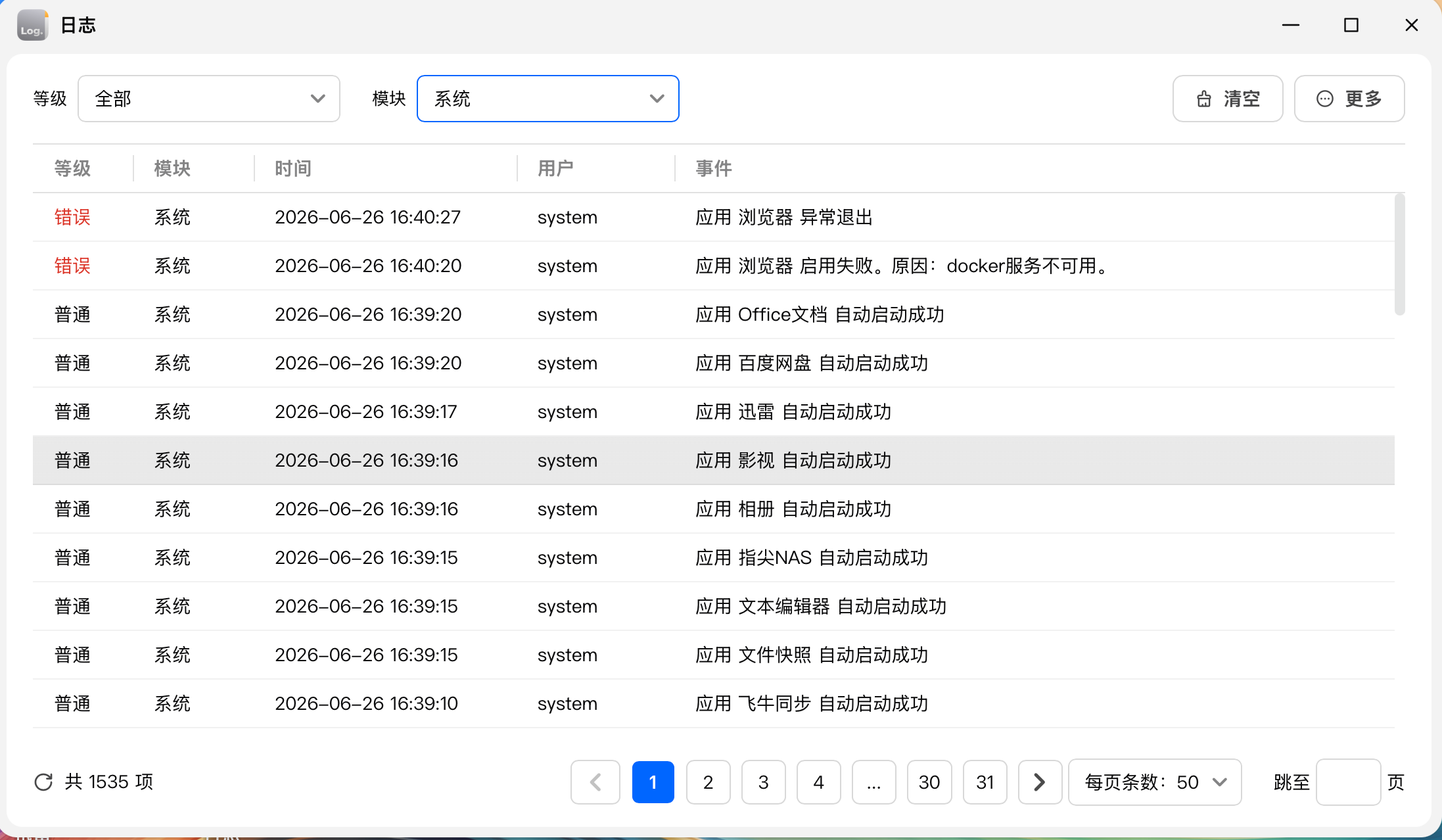Click the Log app icon in title bar
The width and height of the screenshot is (1442, 840).
32,25
